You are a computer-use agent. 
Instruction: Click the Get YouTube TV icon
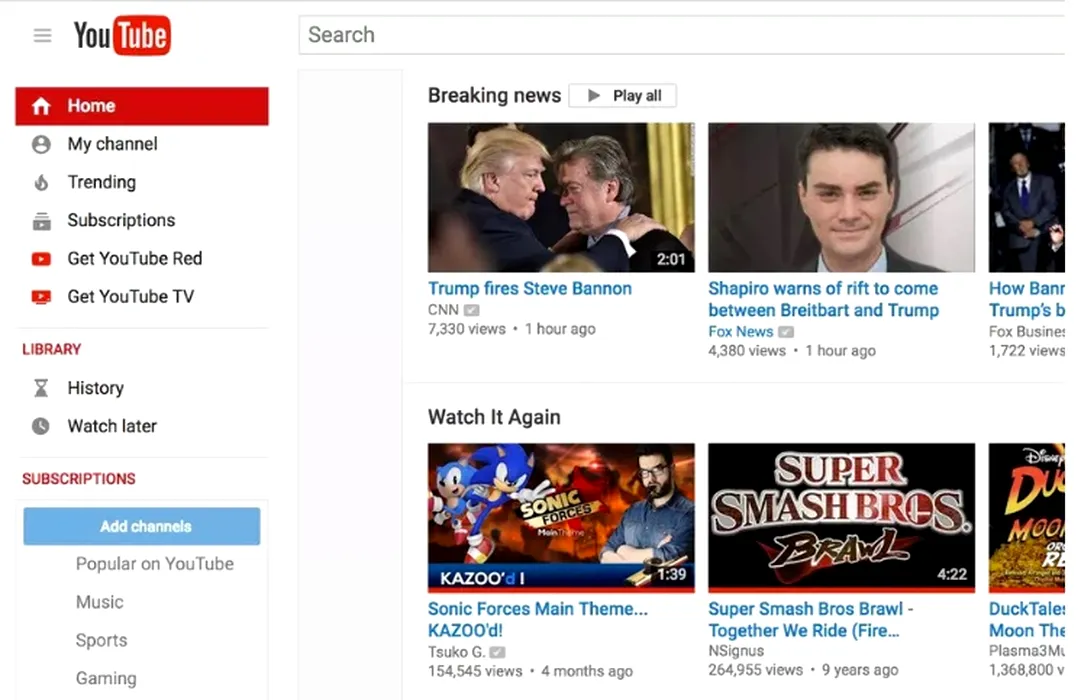pyautogui.click(x=41, y=297)
